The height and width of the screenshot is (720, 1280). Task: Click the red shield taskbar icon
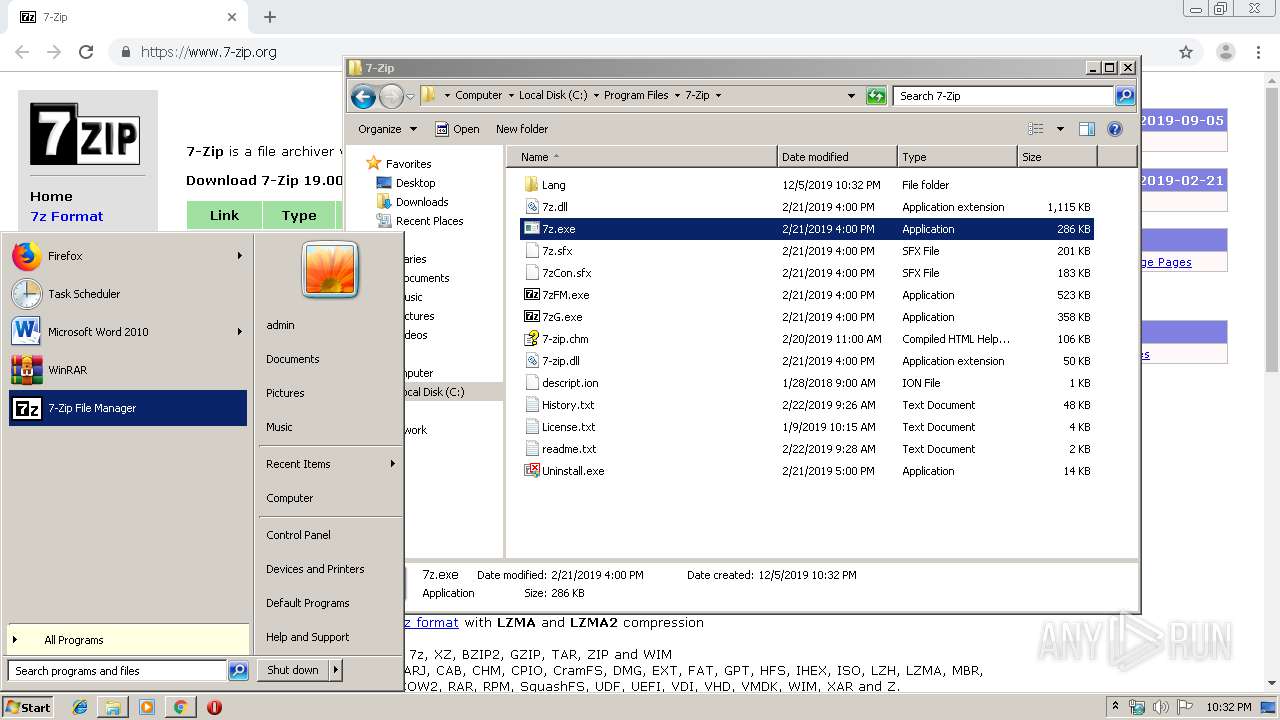[x=214, y=707]
